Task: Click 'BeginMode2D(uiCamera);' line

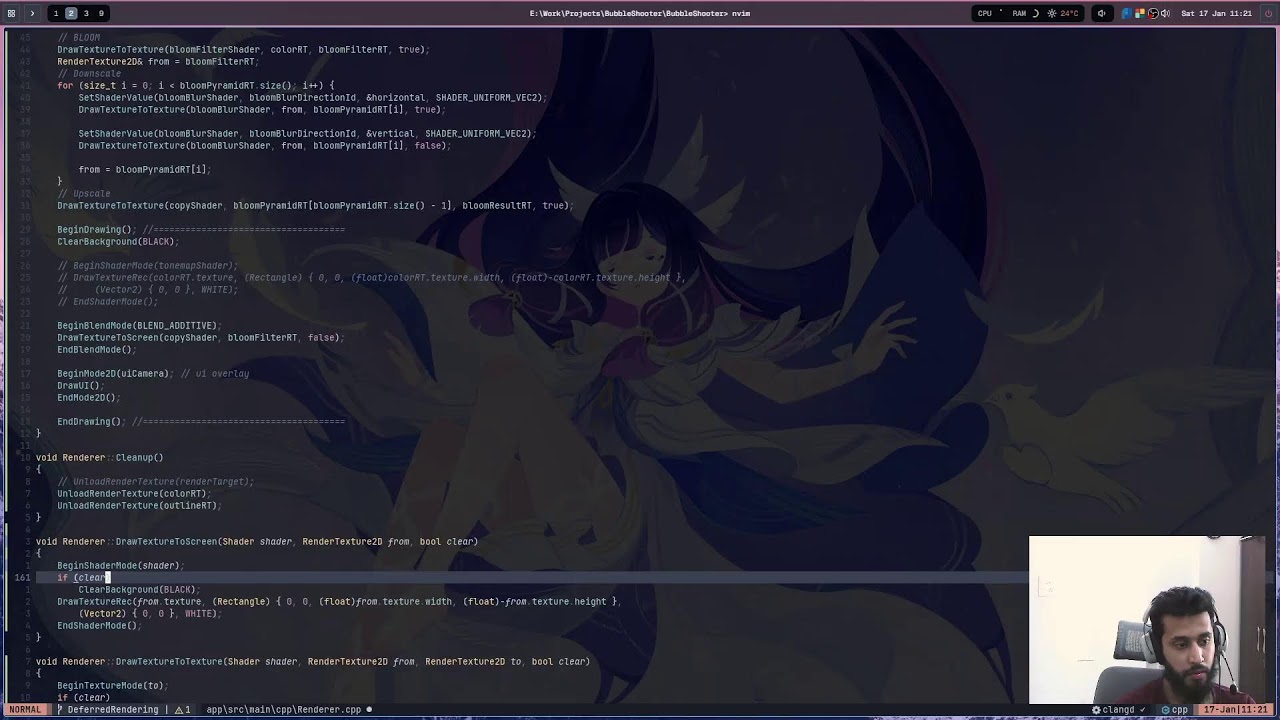Action: point(115,374)
